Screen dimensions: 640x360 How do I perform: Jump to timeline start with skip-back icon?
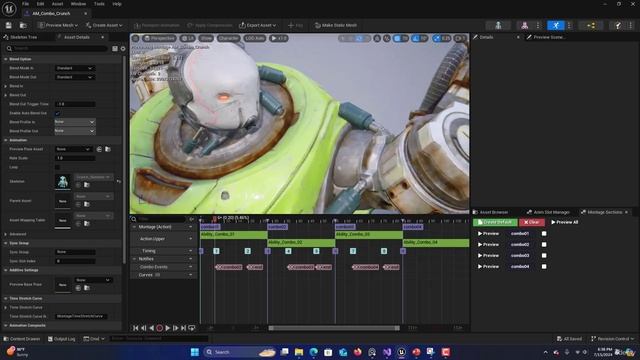[136, 328]
